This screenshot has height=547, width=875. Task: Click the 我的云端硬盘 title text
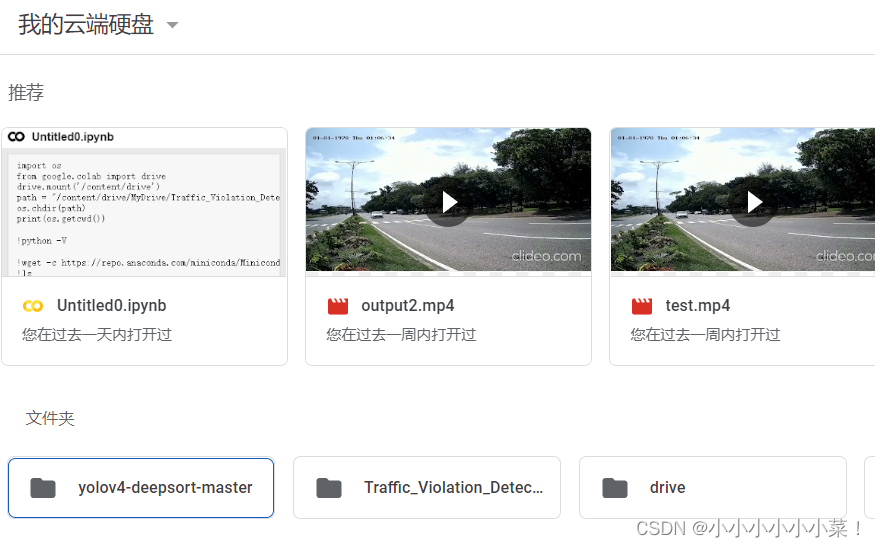[86, 25]
